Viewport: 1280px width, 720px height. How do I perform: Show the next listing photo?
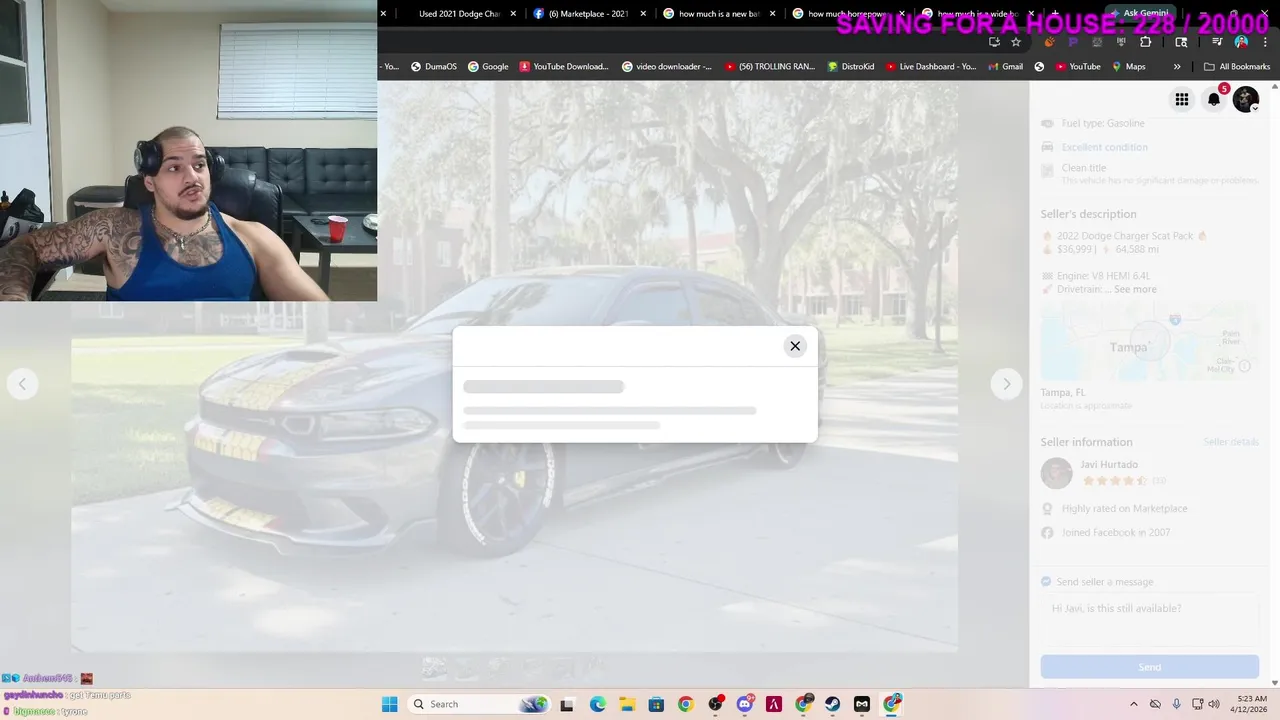1006,384
